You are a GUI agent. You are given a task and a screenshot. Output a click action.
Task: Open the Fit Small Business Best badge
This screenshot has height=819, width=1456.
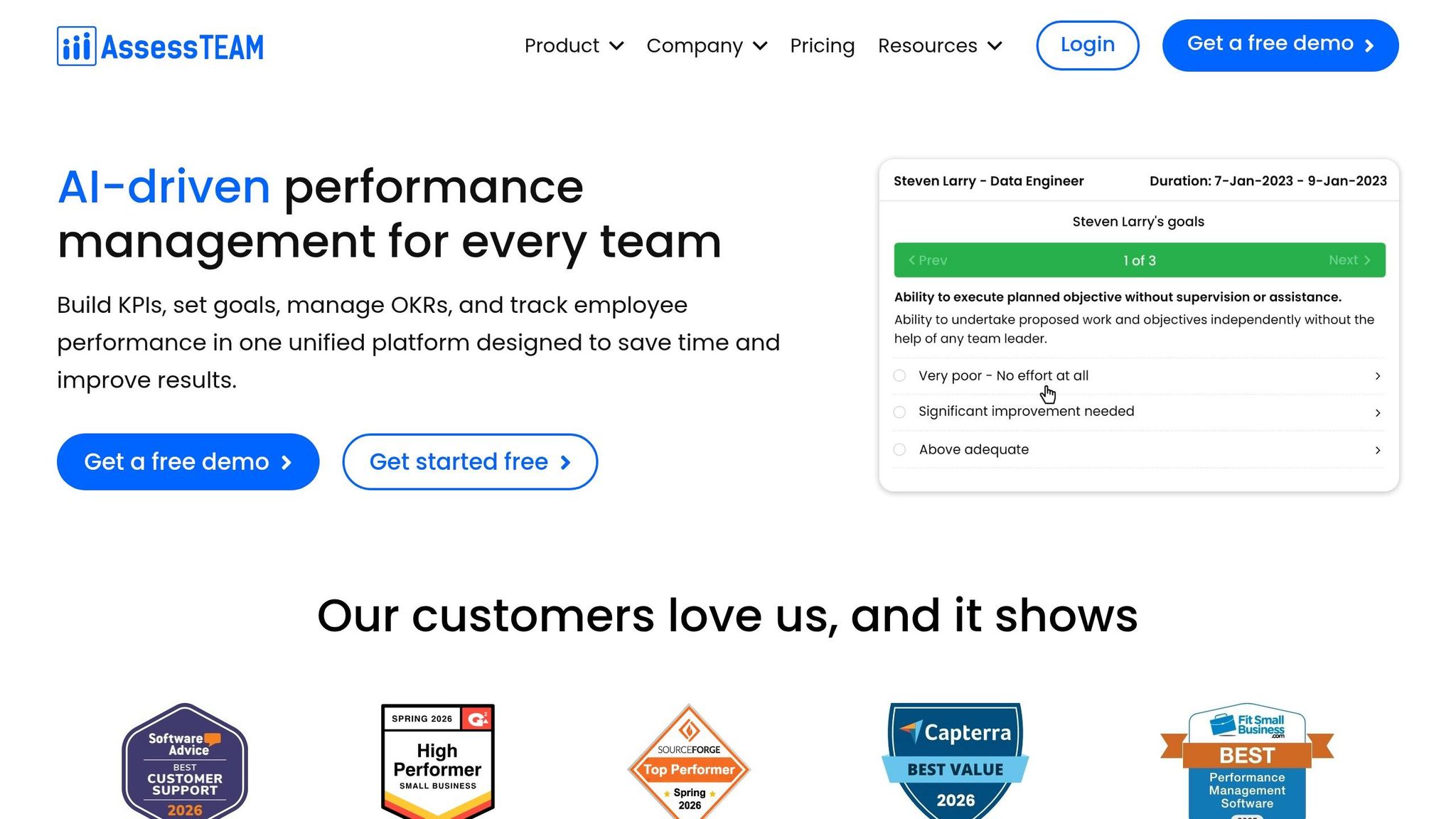[1247, 761]
